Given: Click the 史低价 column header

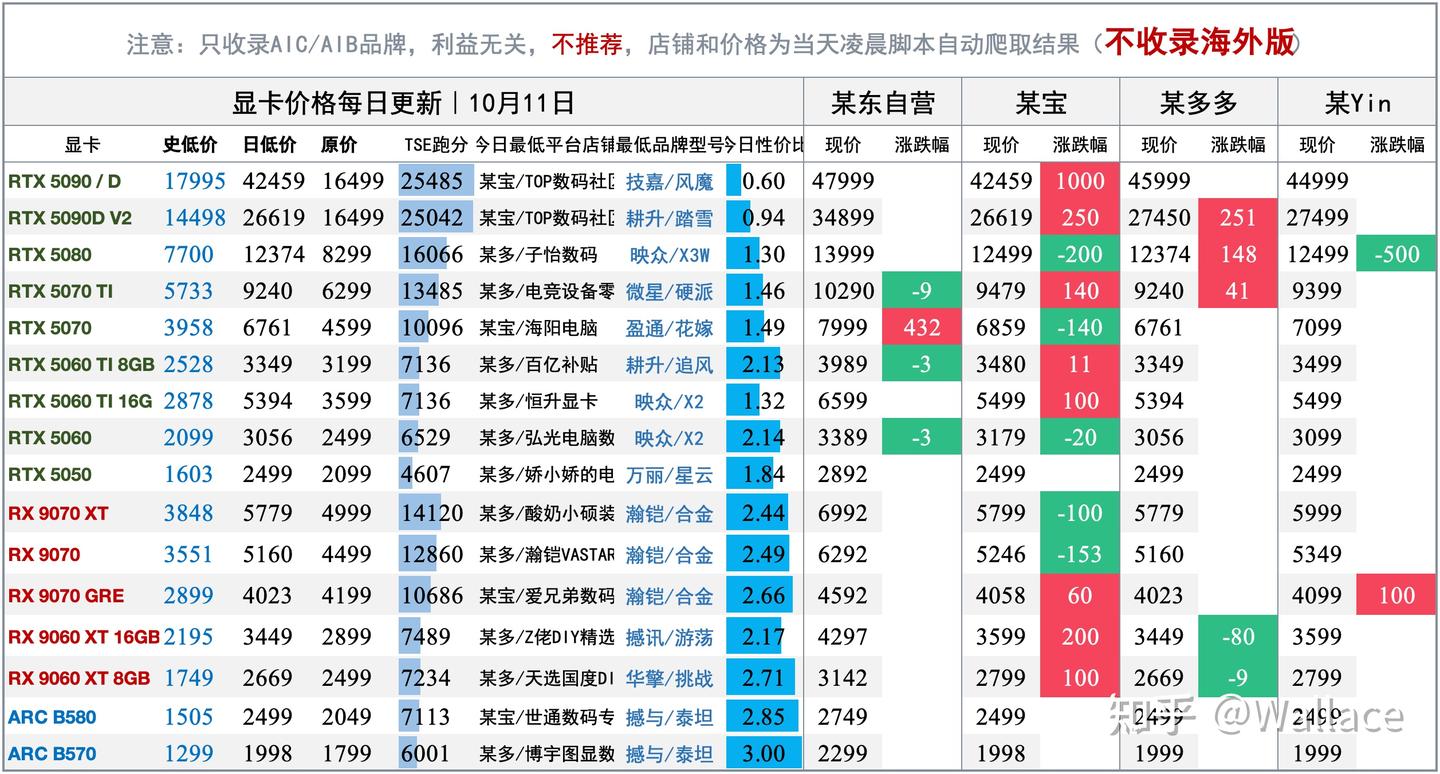Looking at the screenshot, I should coord(190,145).
